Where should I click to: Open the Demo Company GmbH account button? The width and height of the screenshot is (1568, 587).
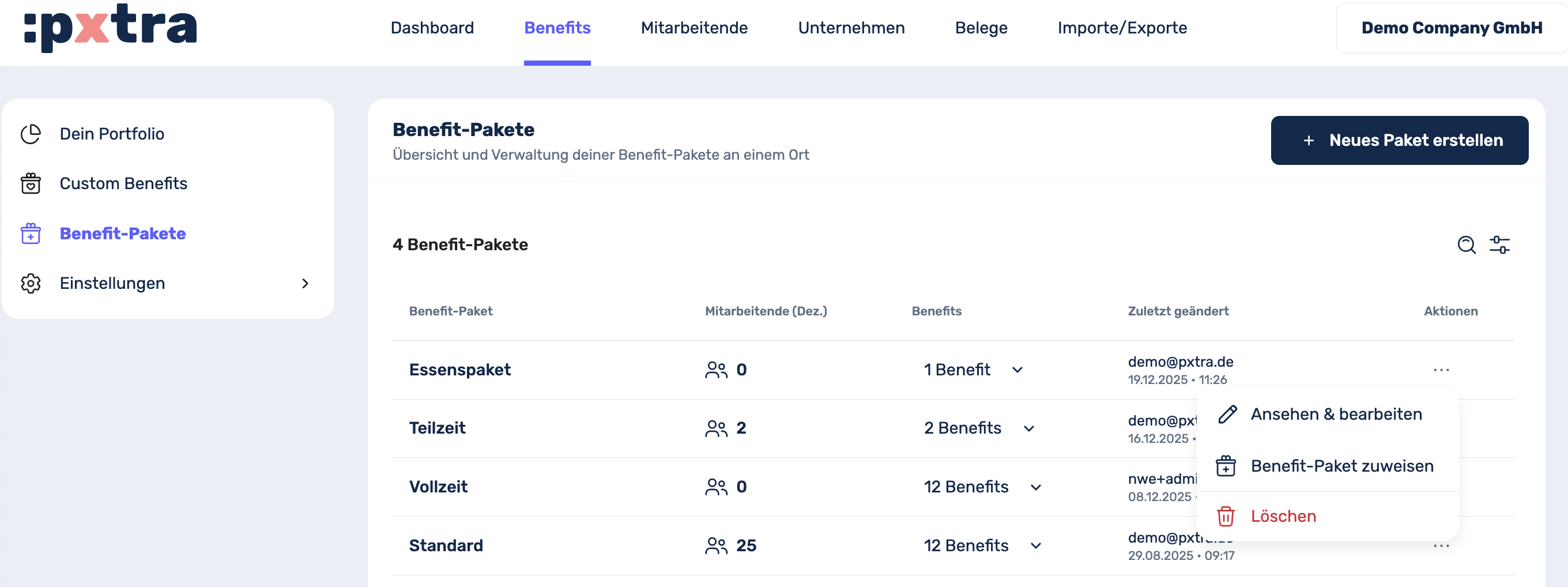point(1451,28)
